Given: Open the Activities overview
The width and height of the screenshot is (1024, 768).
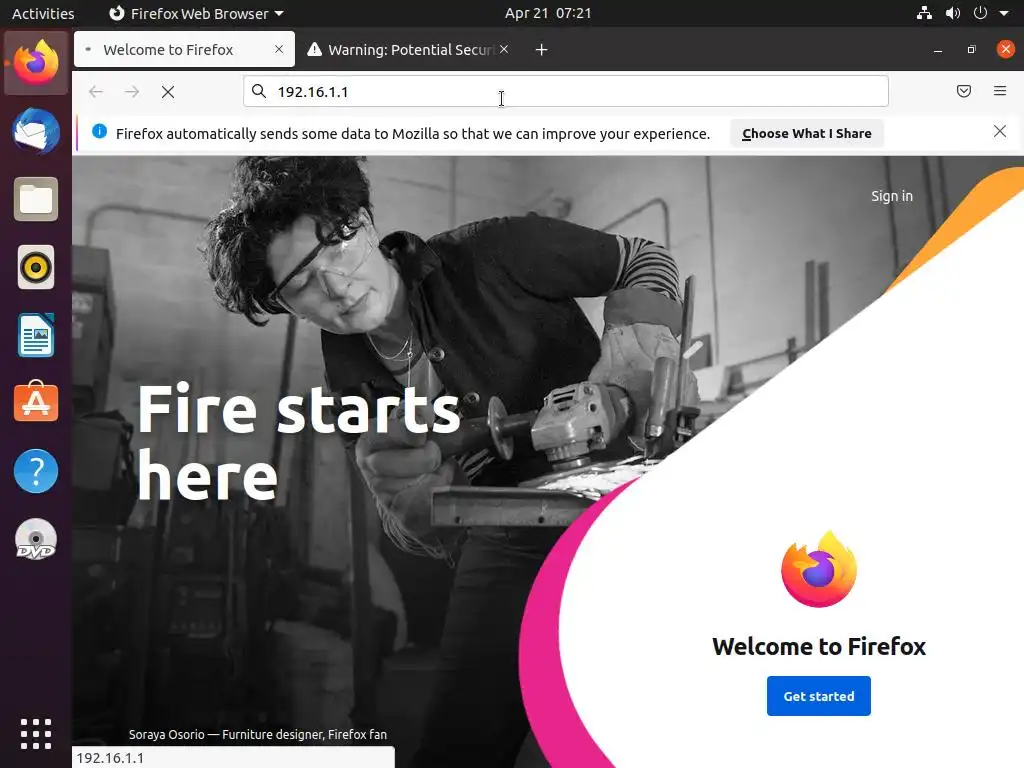Looking at the screenshot, I should click(x=43, y=13).
